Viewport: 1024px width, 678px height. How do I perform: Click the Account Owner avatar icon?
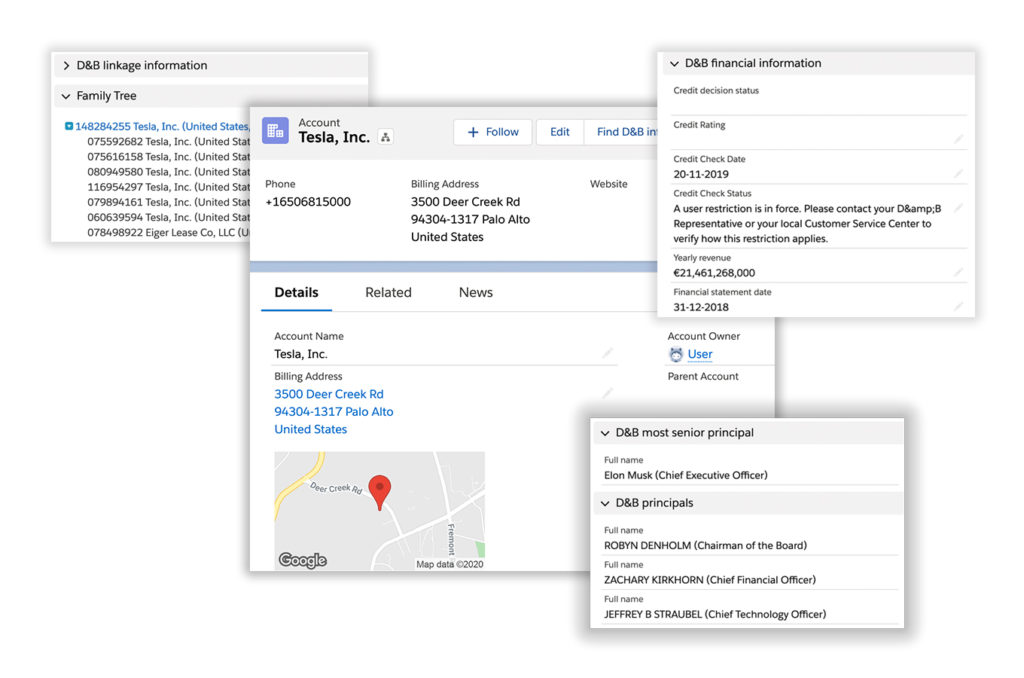(676, 354)
